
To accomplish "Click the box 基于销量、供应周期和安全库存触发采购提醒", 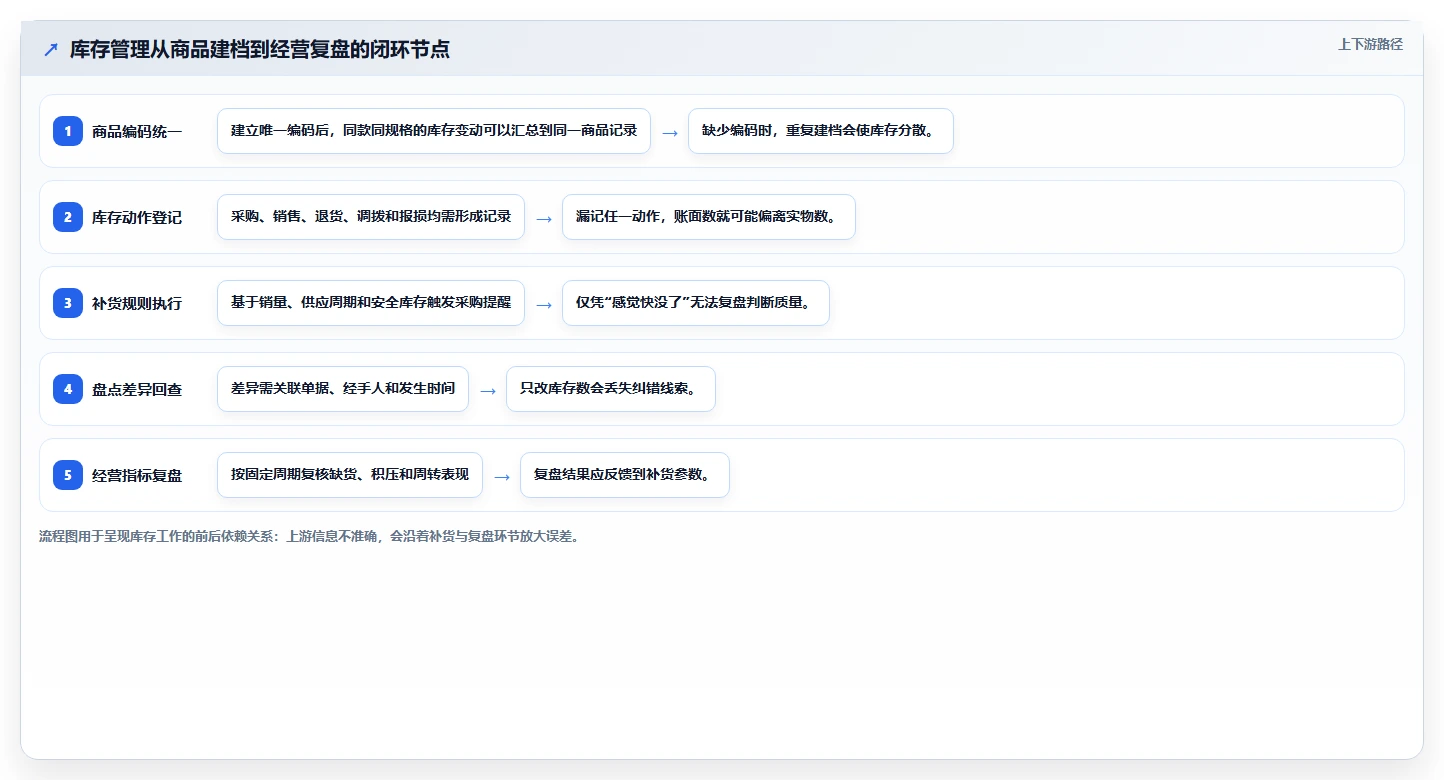I will [371, 303].
